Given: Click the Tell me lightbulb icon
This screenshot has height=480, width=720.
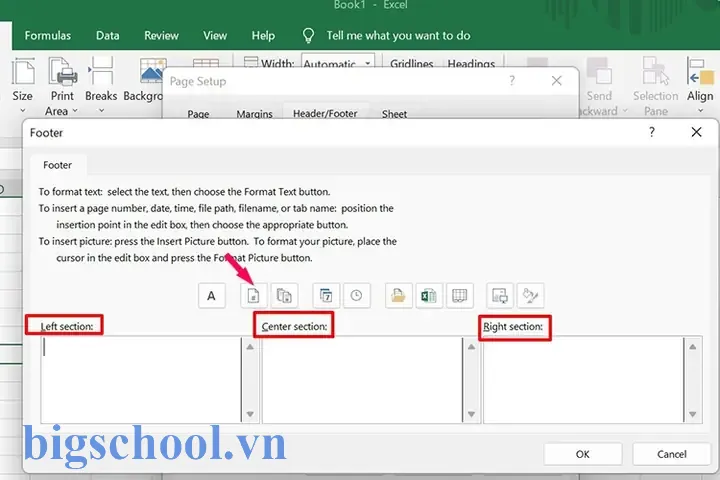Looking at the screenshot, I should 309,35.
